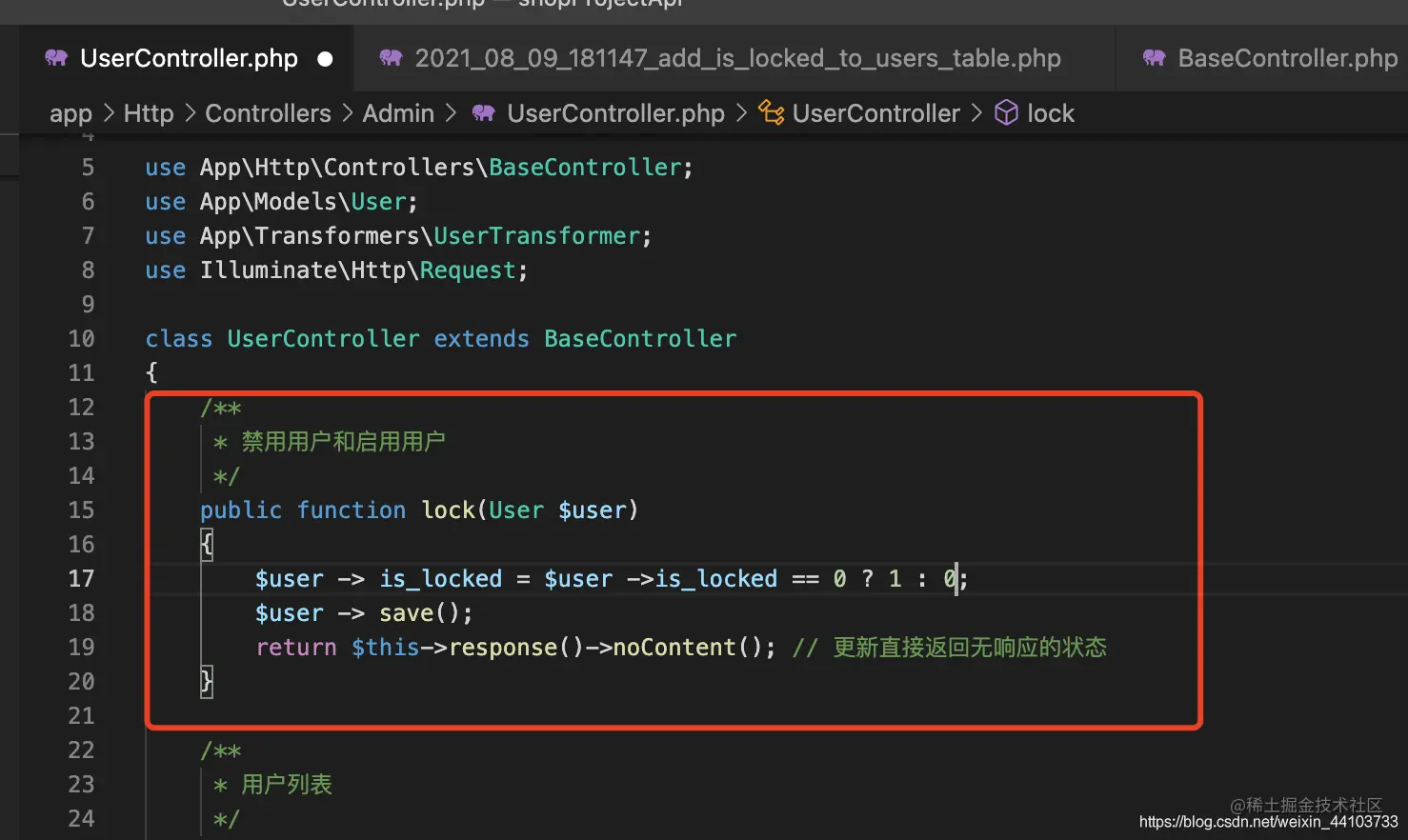
Task: Click line number 22 in gutter
Action: (81, 750)
